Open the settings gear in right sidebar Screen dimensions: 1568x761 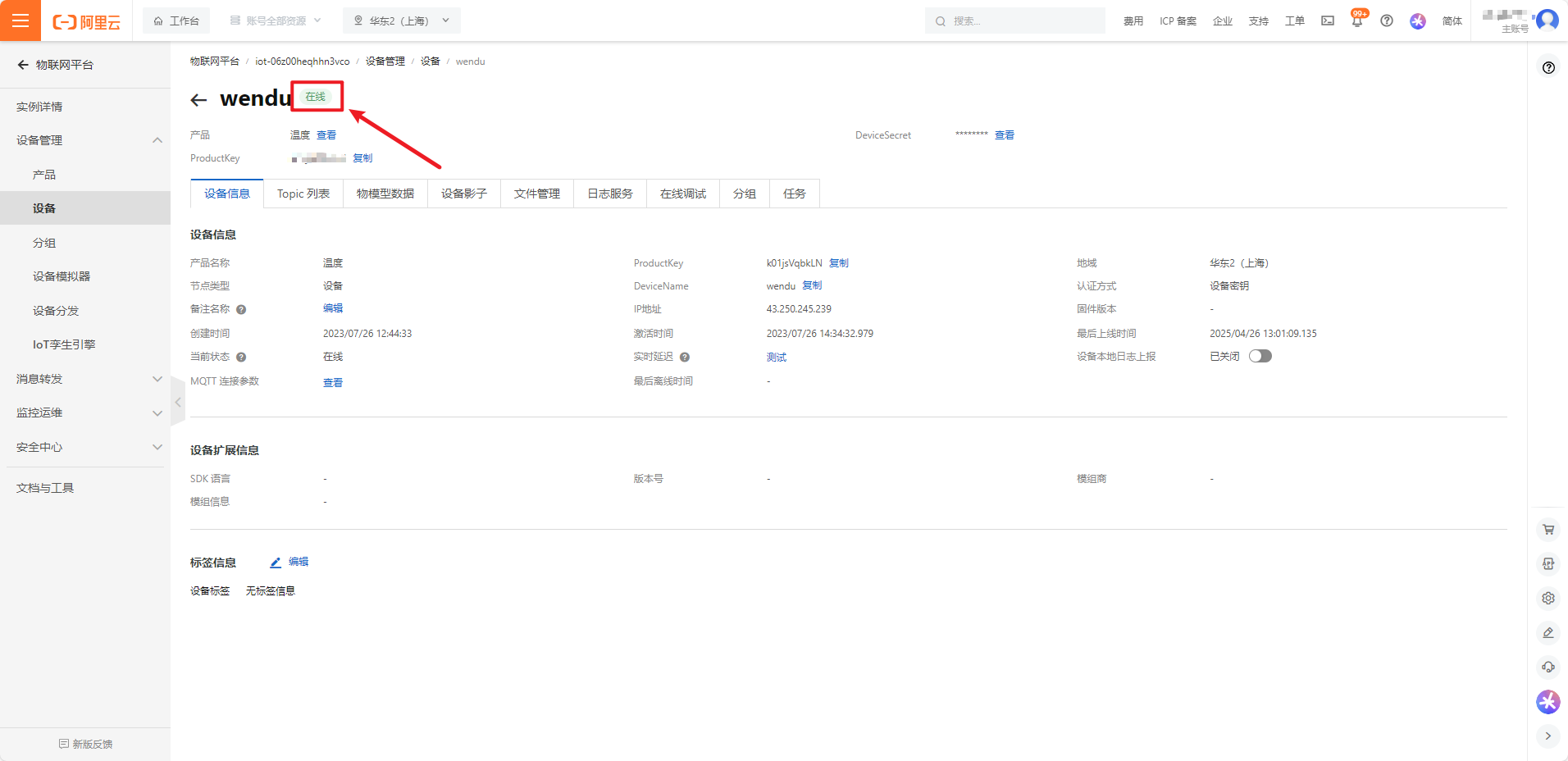coord(1548,598)
